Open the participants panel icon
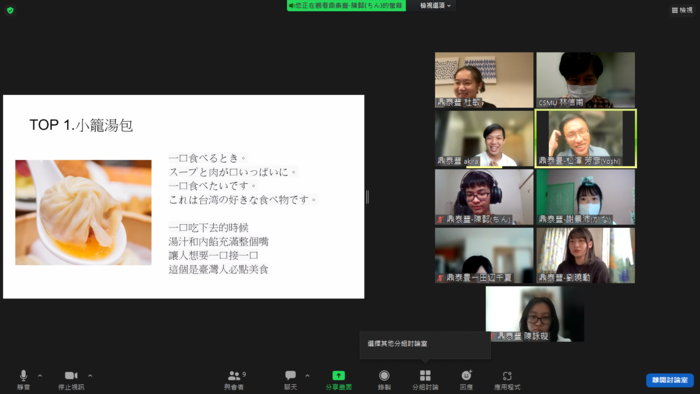700x394 pixels. [234, 376]
